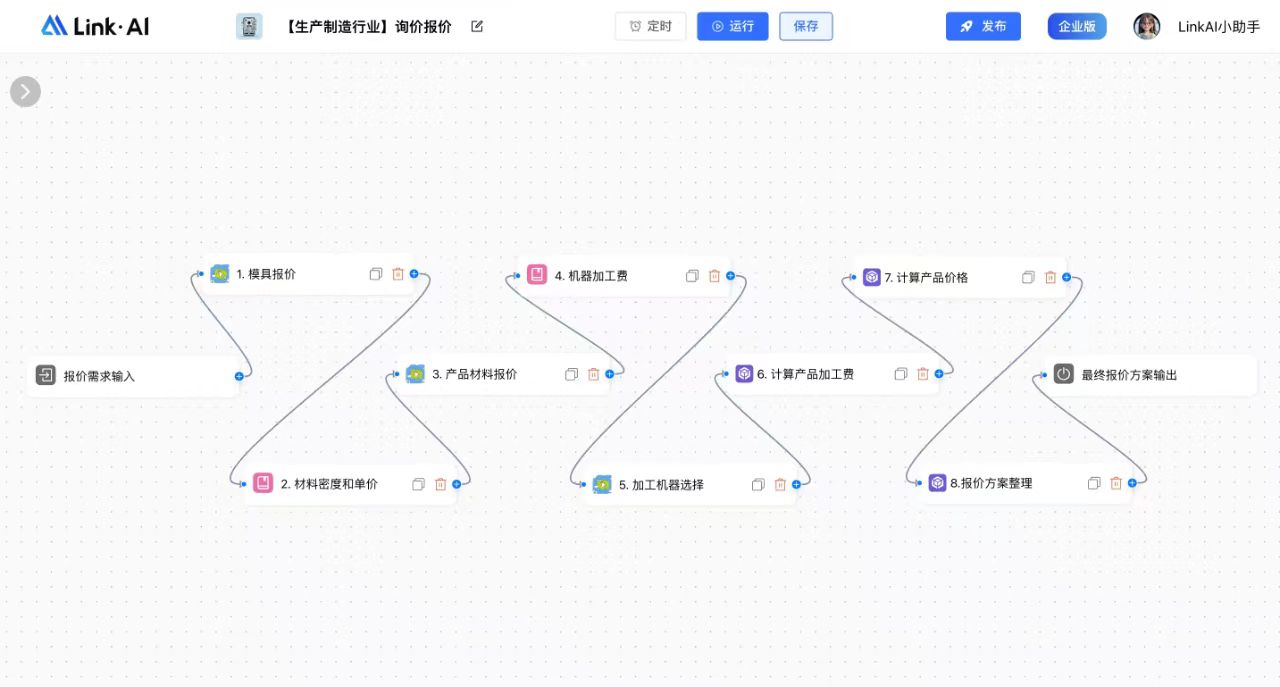
Task: Copy the 4. 机器加工费 node
Action: point(692,276)
